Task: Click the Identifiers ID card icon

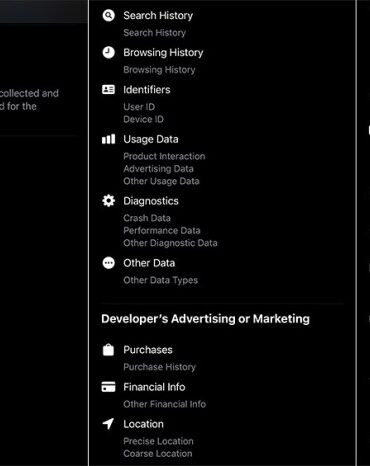Action: [x=108, y=89]
